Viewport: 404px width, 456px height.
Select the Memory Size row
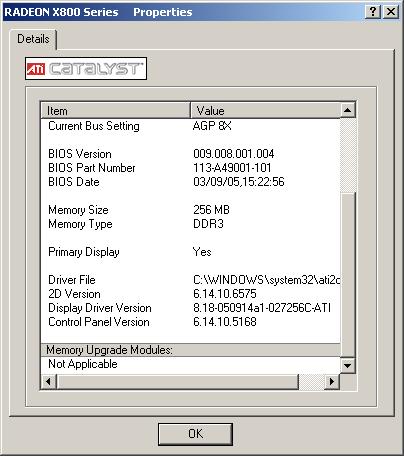(190, 210)
